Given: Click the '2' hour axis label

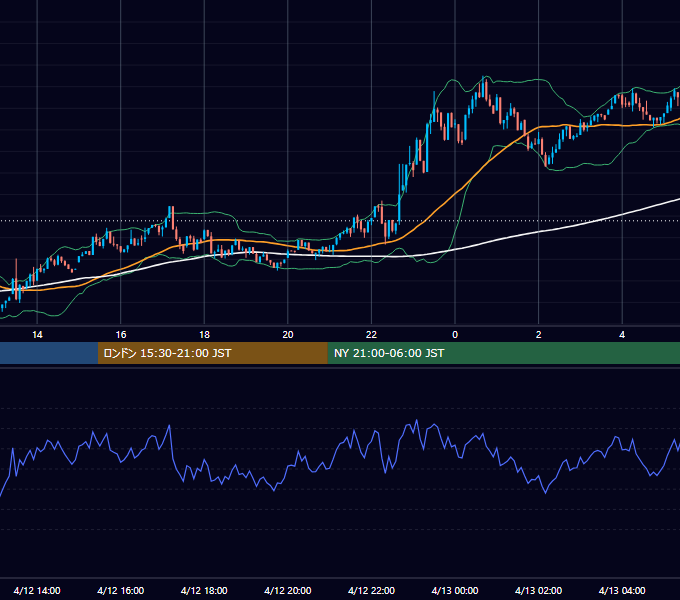Looking at the screenshot, I should point(539,335).
